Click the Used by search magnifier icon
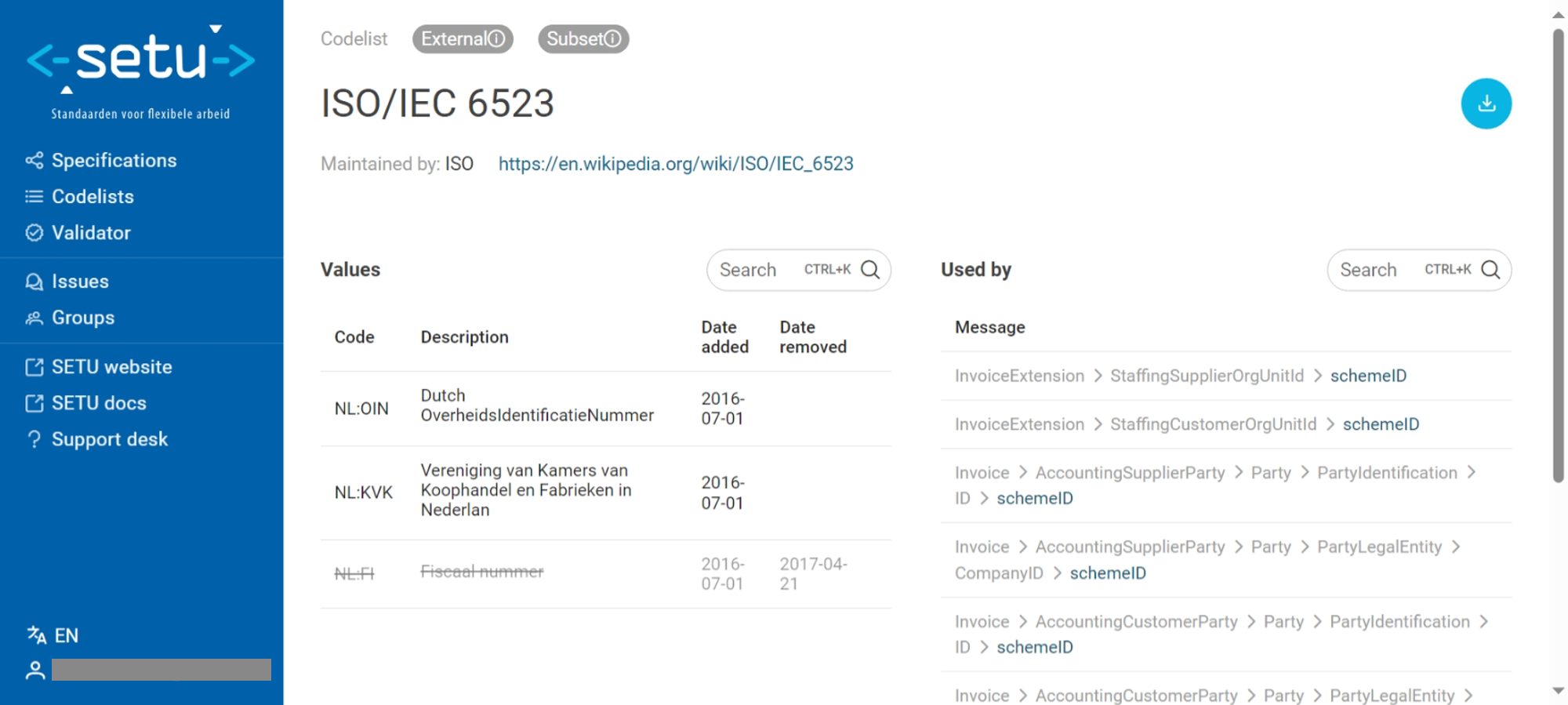 [x=1490, y=270]
